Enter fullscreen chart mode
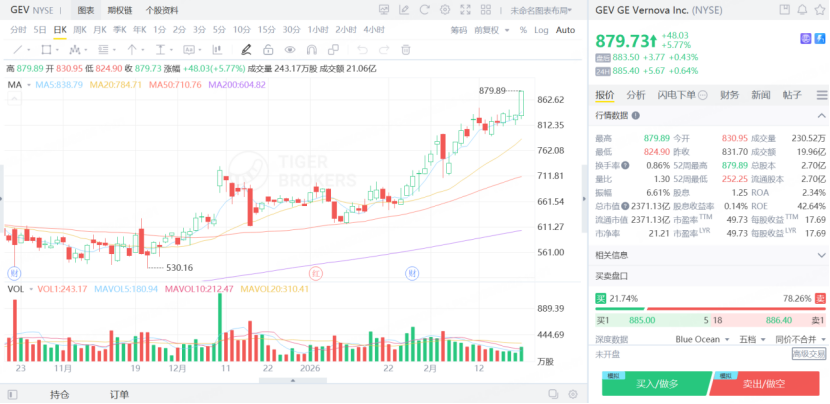Image resolution: width=830 pixels, height=404 pixels. (x=465, y=10)
